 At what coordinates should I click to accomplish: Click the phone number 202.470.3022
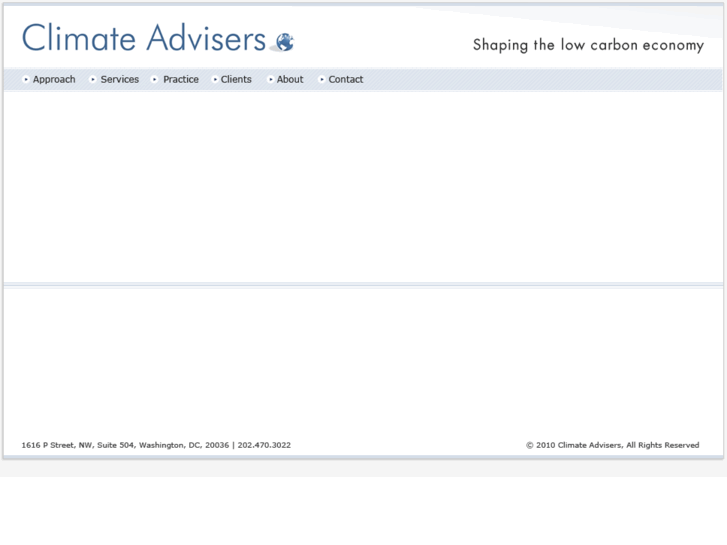[264, 445]
